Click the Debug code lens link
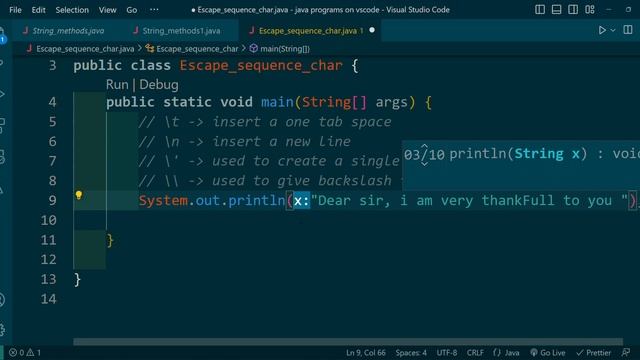Viewport: 640px width, 360px height. tap(159, 84)
